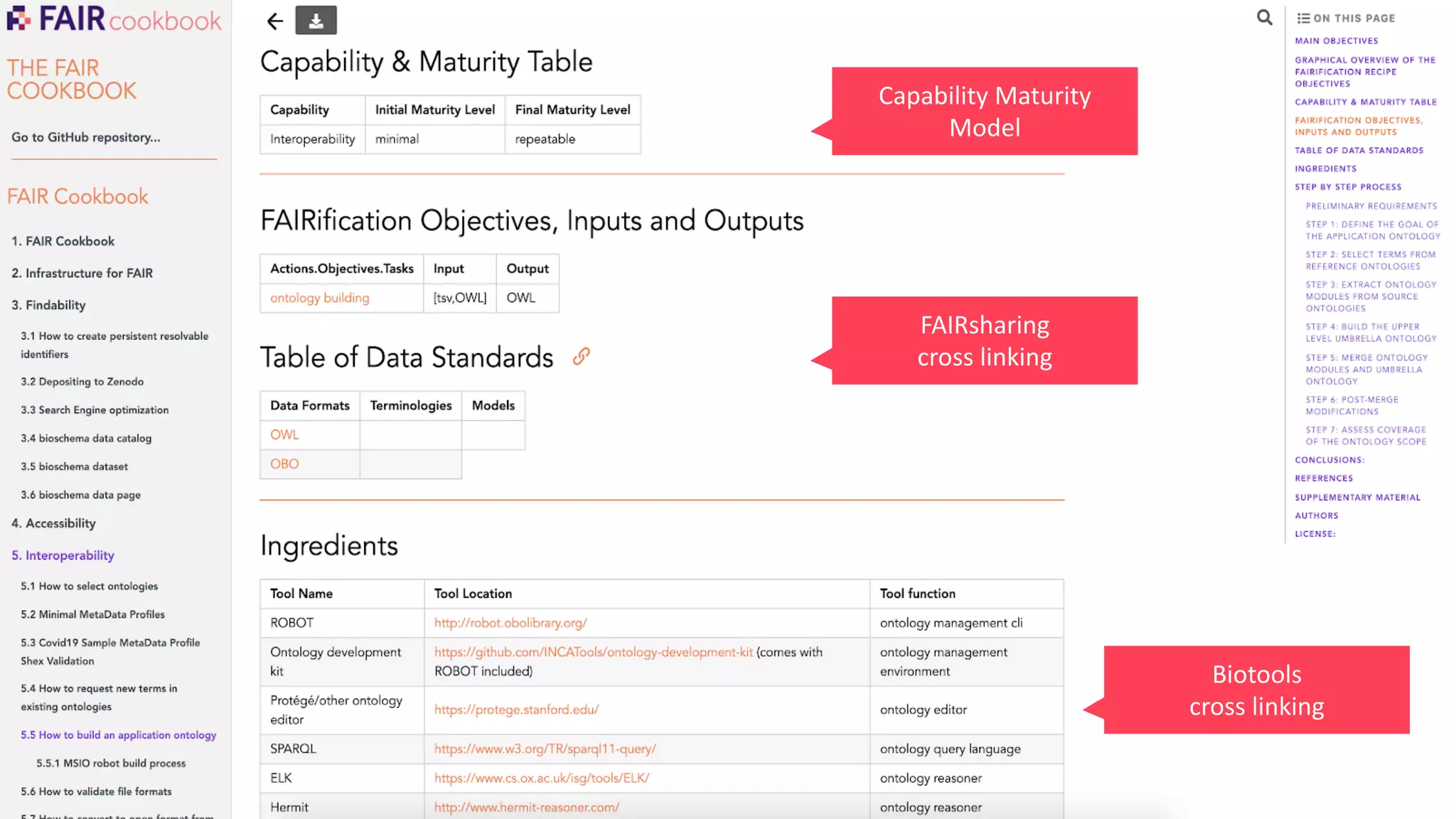Open 5.2 Minimal MetaData Profiles
The image size is (1456, 819).
tap(92, 614)
